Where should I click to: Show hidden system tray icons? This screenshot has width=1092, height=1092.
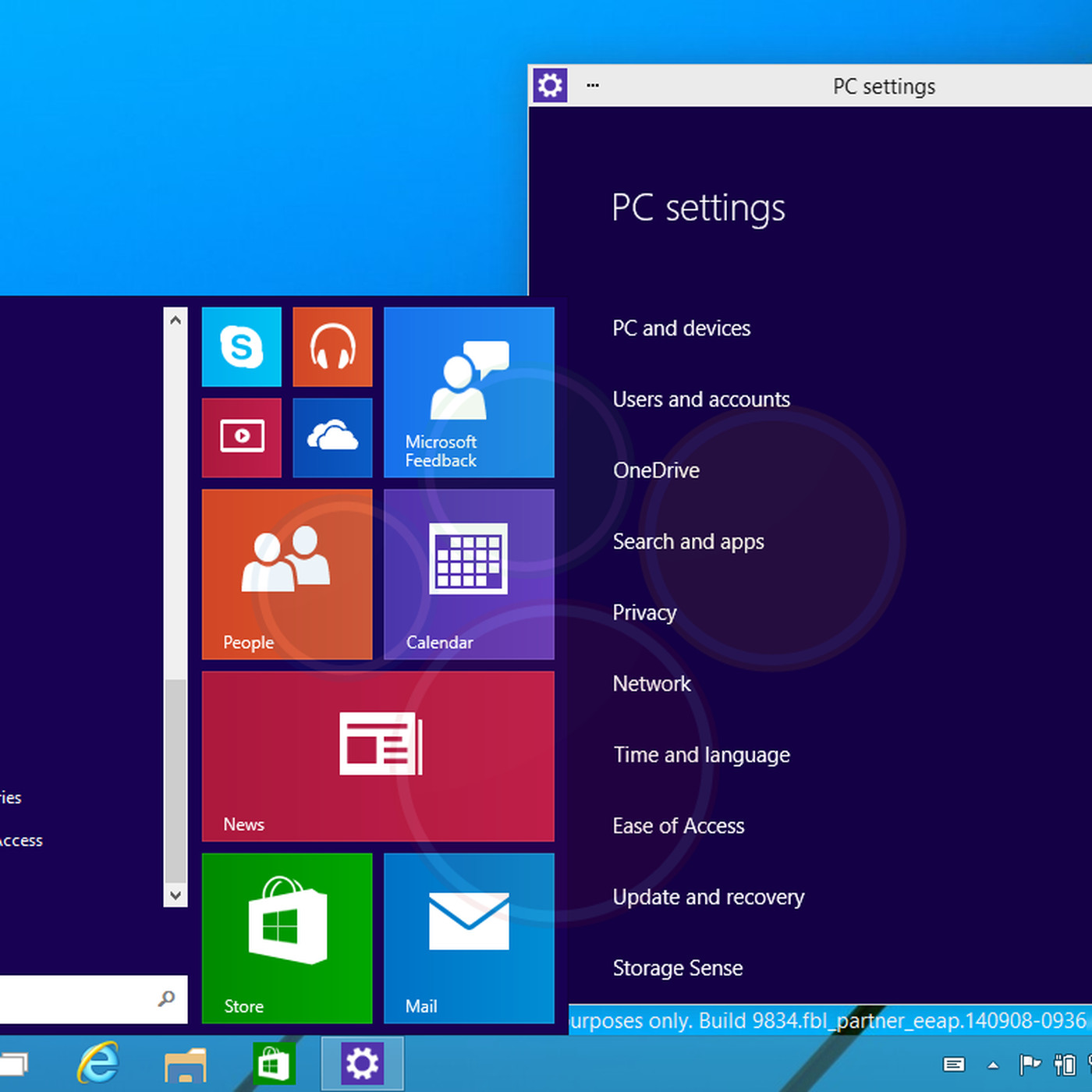coord(993,1065)
